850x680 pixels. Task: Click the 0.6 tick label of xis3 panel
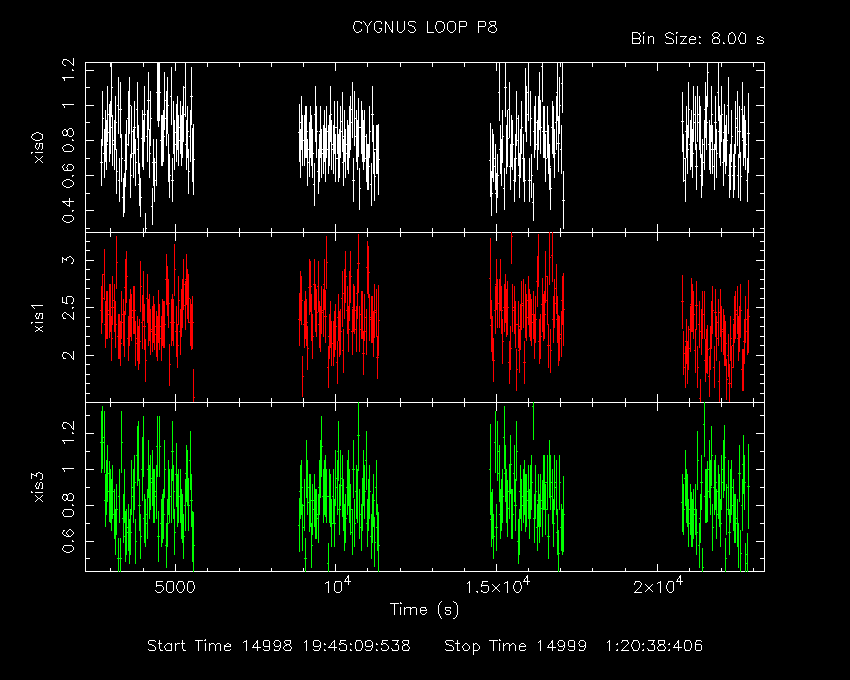(68, 541)
